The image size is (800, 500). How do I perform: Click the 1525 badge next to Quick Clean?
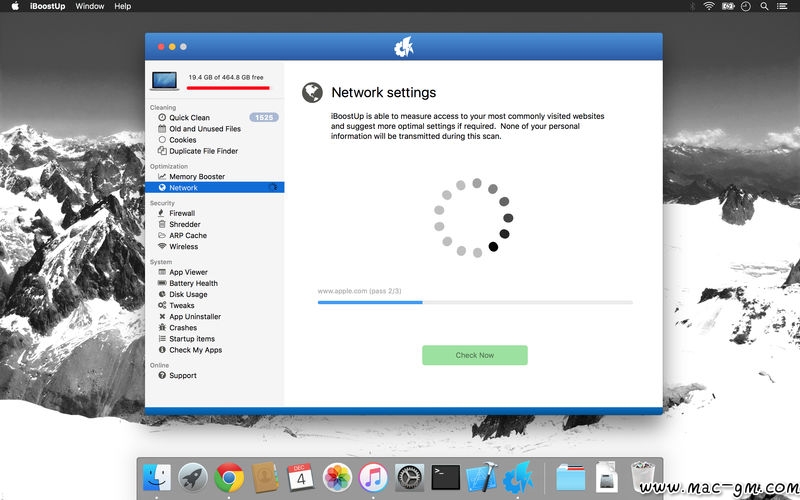[x=264, y=117]
